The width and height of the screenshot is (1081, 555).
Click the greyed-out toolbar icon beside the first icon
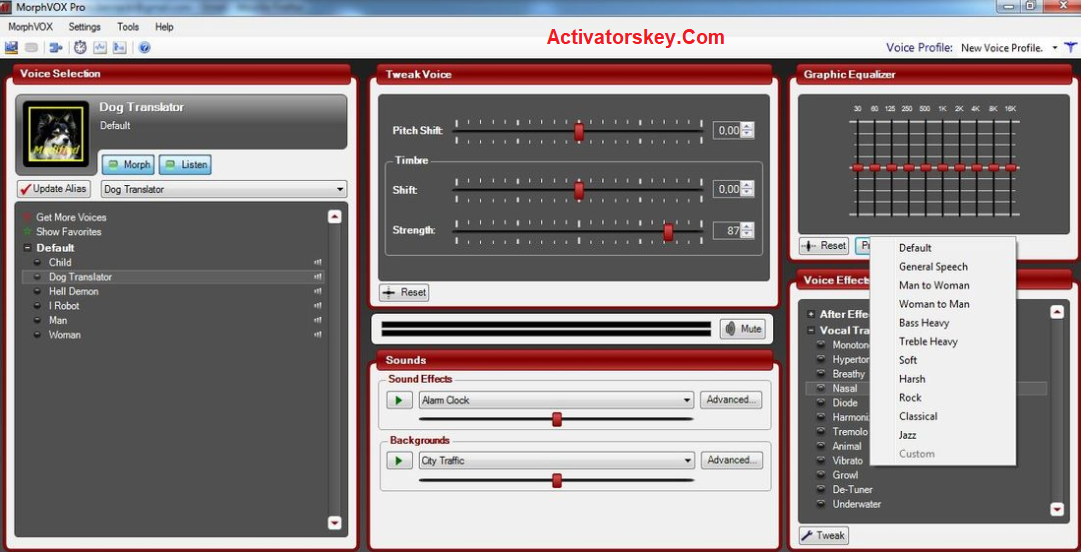coord(31,48)
